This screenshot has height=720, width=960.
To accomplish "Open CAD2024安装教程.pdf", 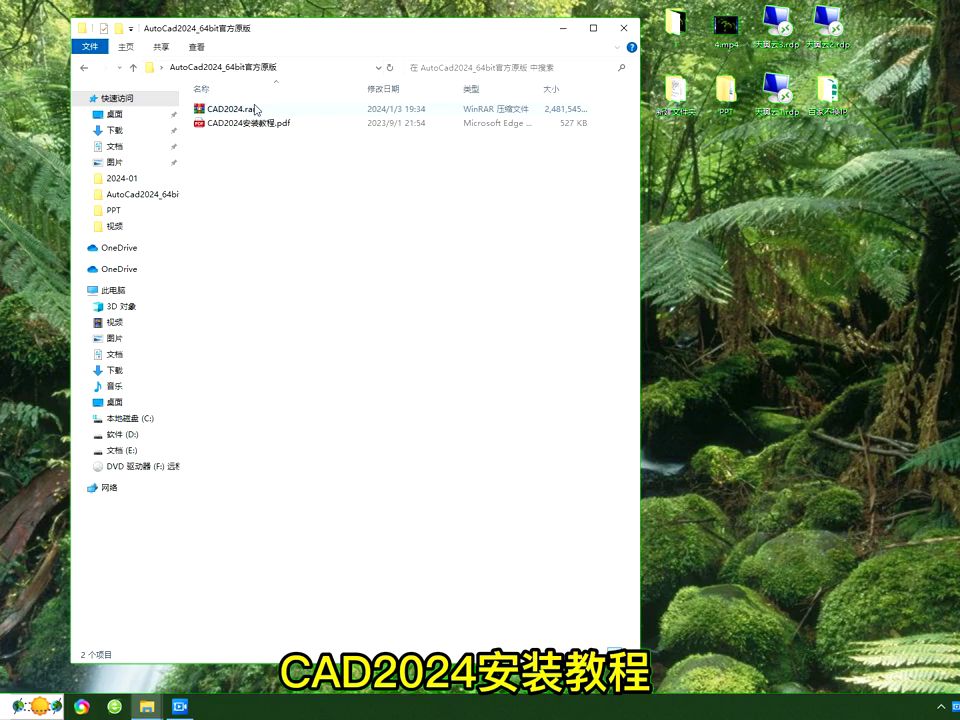I will [243, 123].
